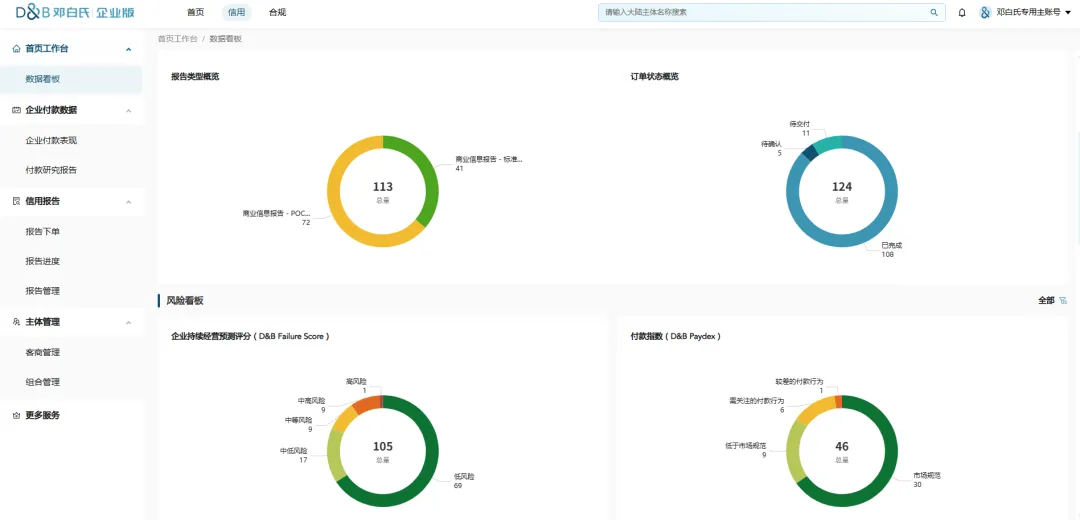Image resolution: width=1080 pixels, height=520 pixels.
Task: Click the 105 total in Failure Score chart
Action: tap(382, 446)
